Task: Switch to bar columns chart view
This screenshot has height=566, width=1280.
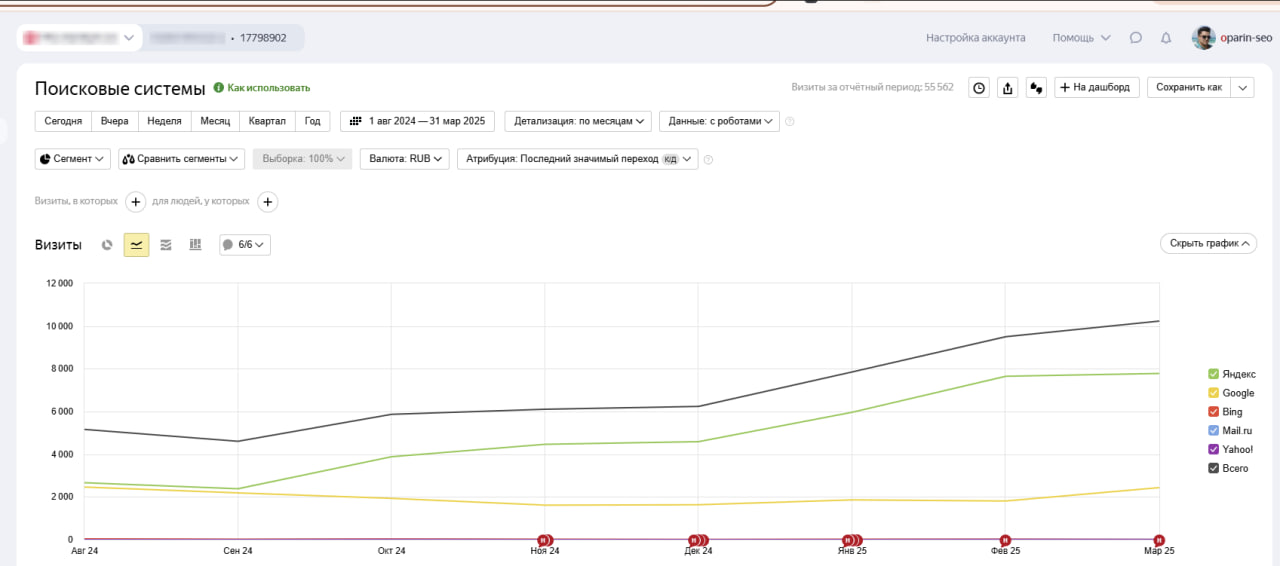Action: (x=196, y=245)
